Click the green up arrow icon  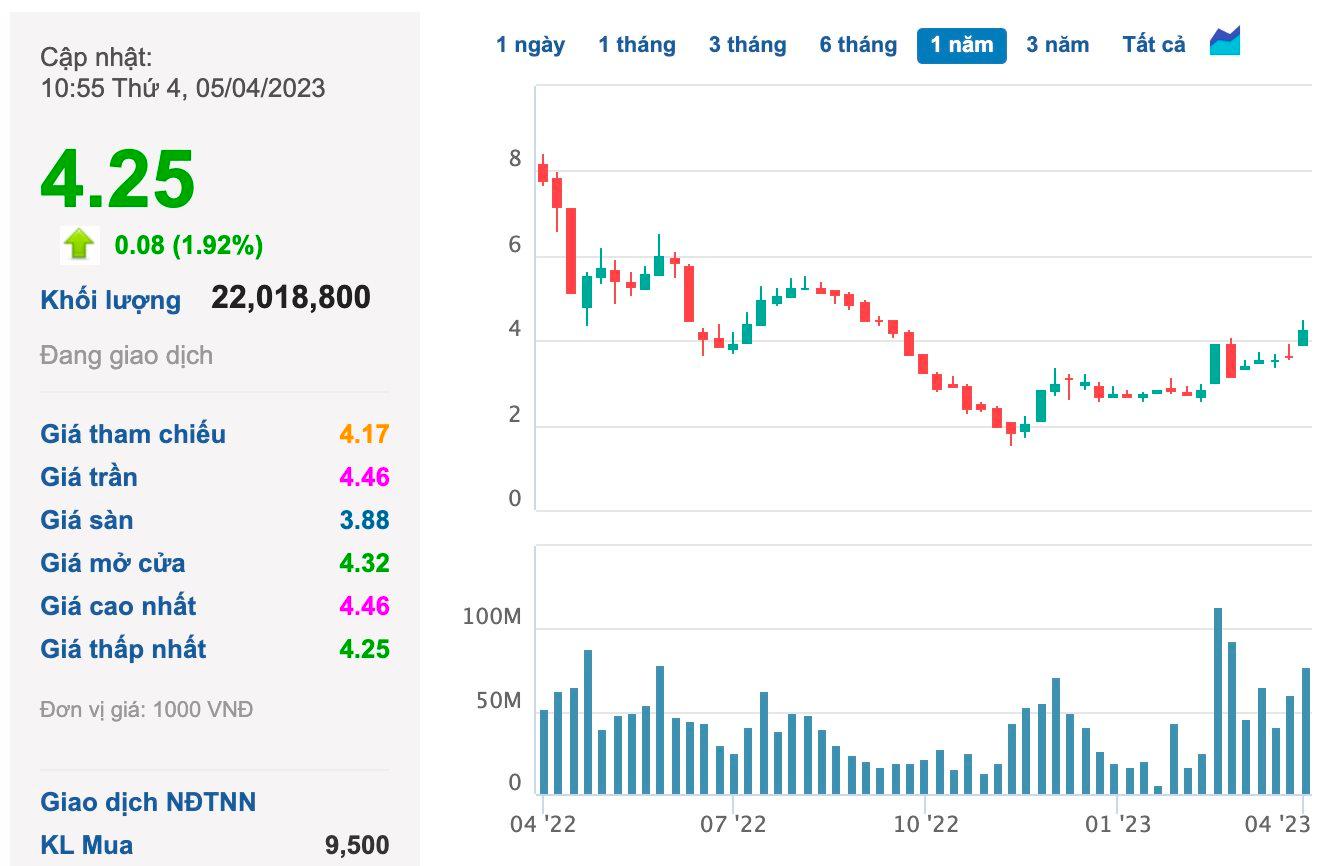(x=79, y=245)
